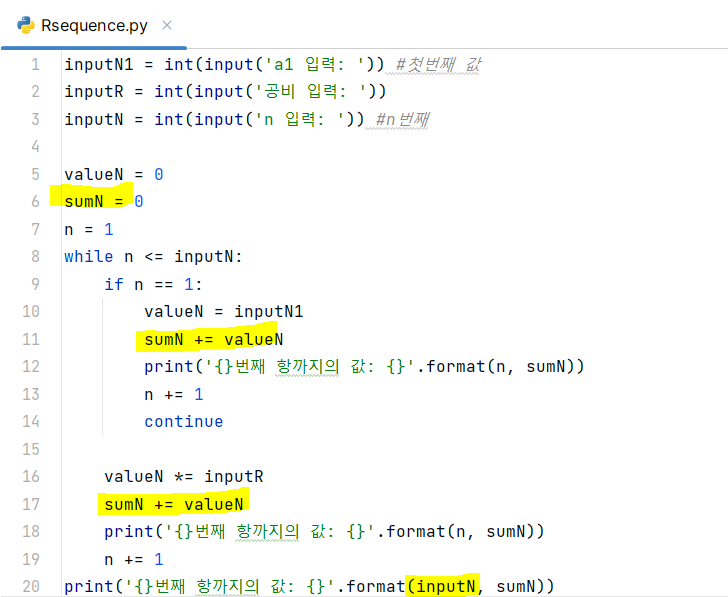
Task: Place cursor on 'inputN1 = int(input('a1 입력: '))'
Action: pos(224,64)
